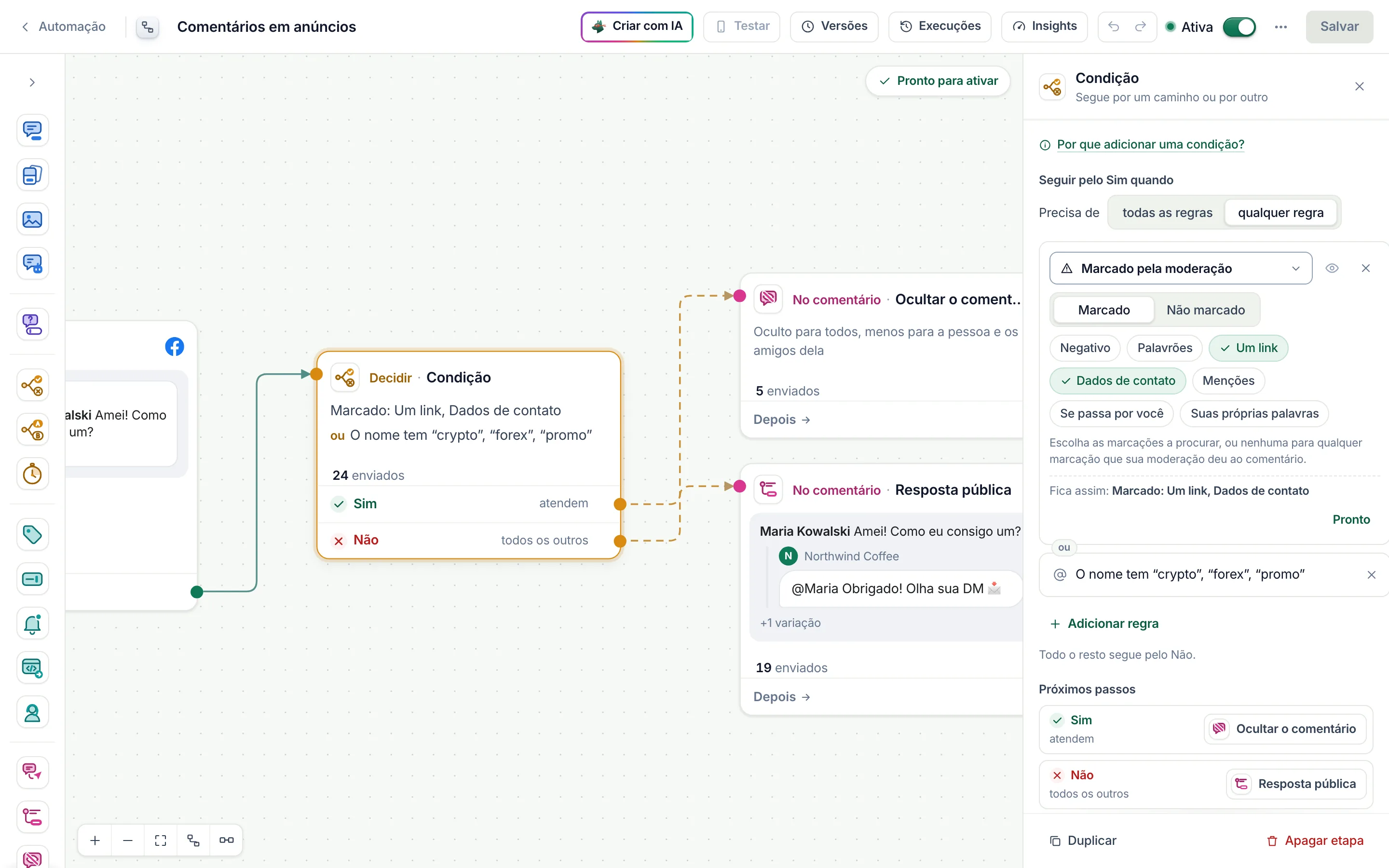
Task: Click 'Adicionar regra'
Action: tap(1104, 624)
